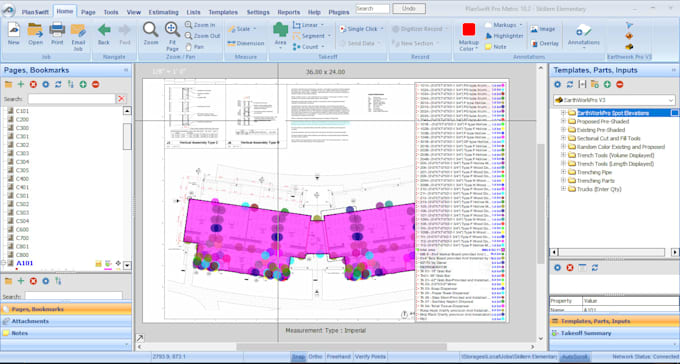The image size is (680, 364).
Task: Click the new folder icon in Pages panel
Action: (x=8, y=85)
